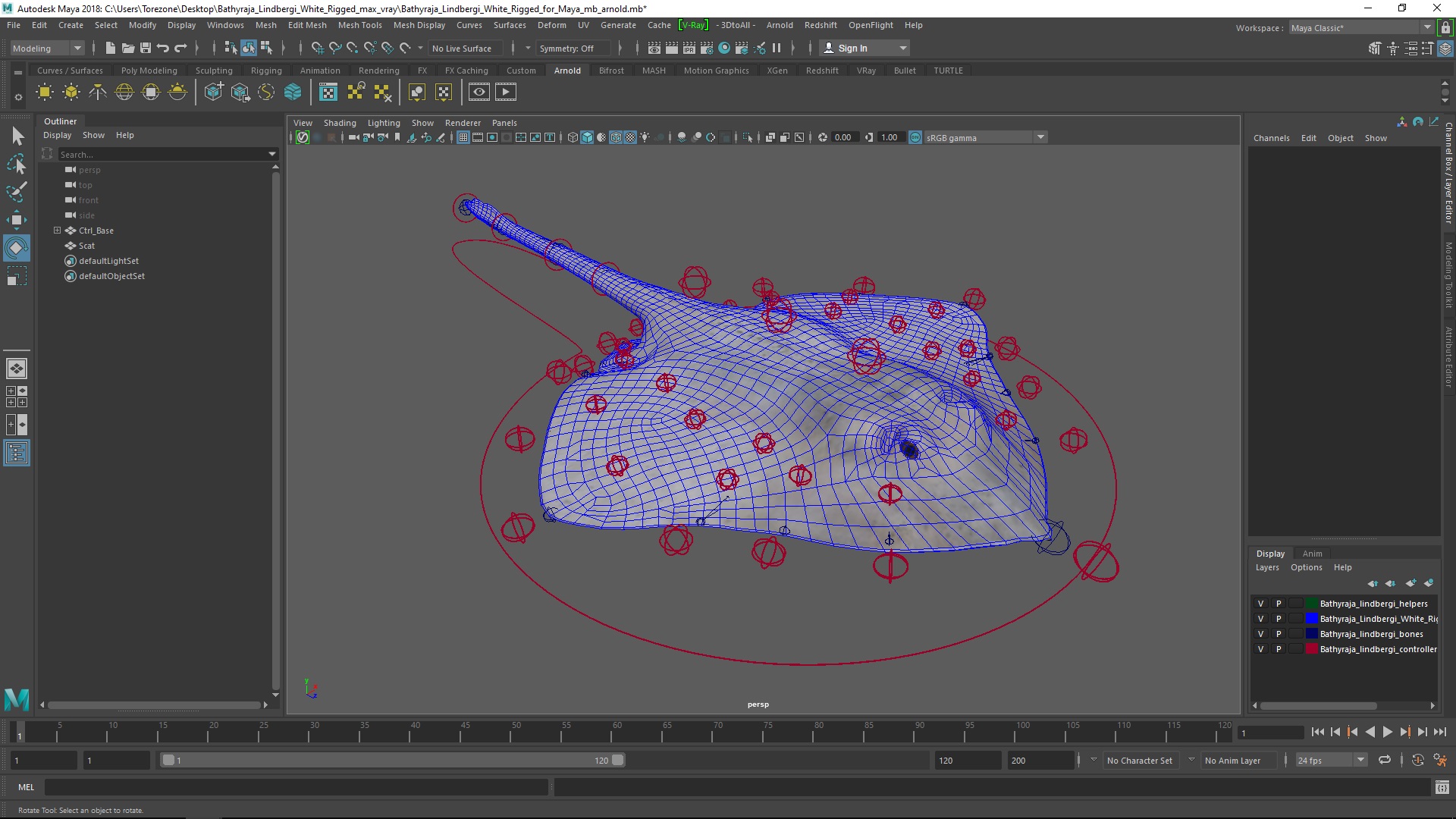Open the viewport Shading menu
Screen dimensions: 1456x819
(339, 123)
